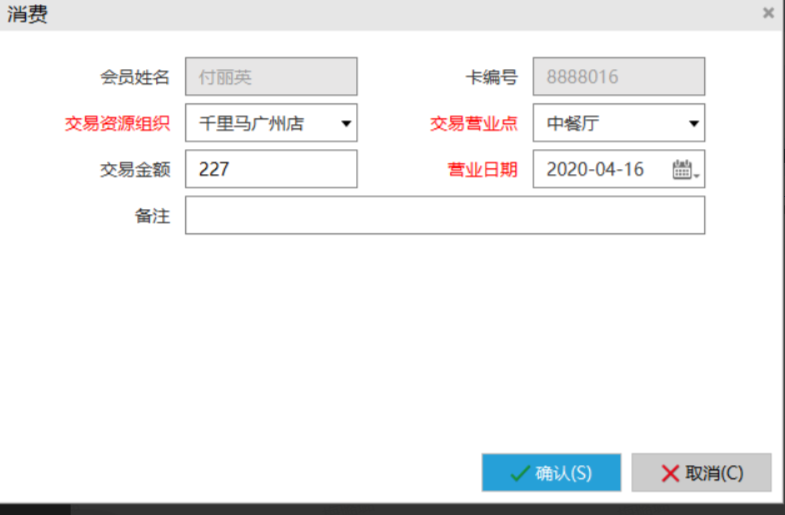Click the date text 2020-04-16
The height and width of the screenshot is (515, 785).
pos(595,169)
